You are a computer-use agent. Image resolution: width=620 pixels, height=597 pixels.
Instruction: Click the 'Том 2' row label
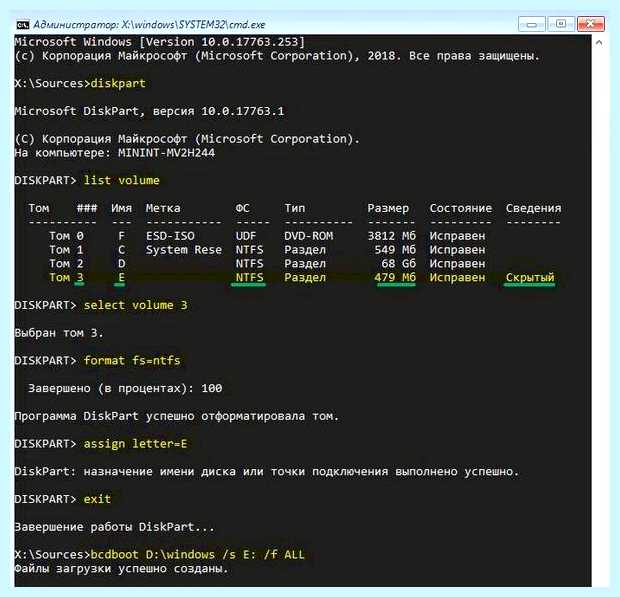(66, 264)
